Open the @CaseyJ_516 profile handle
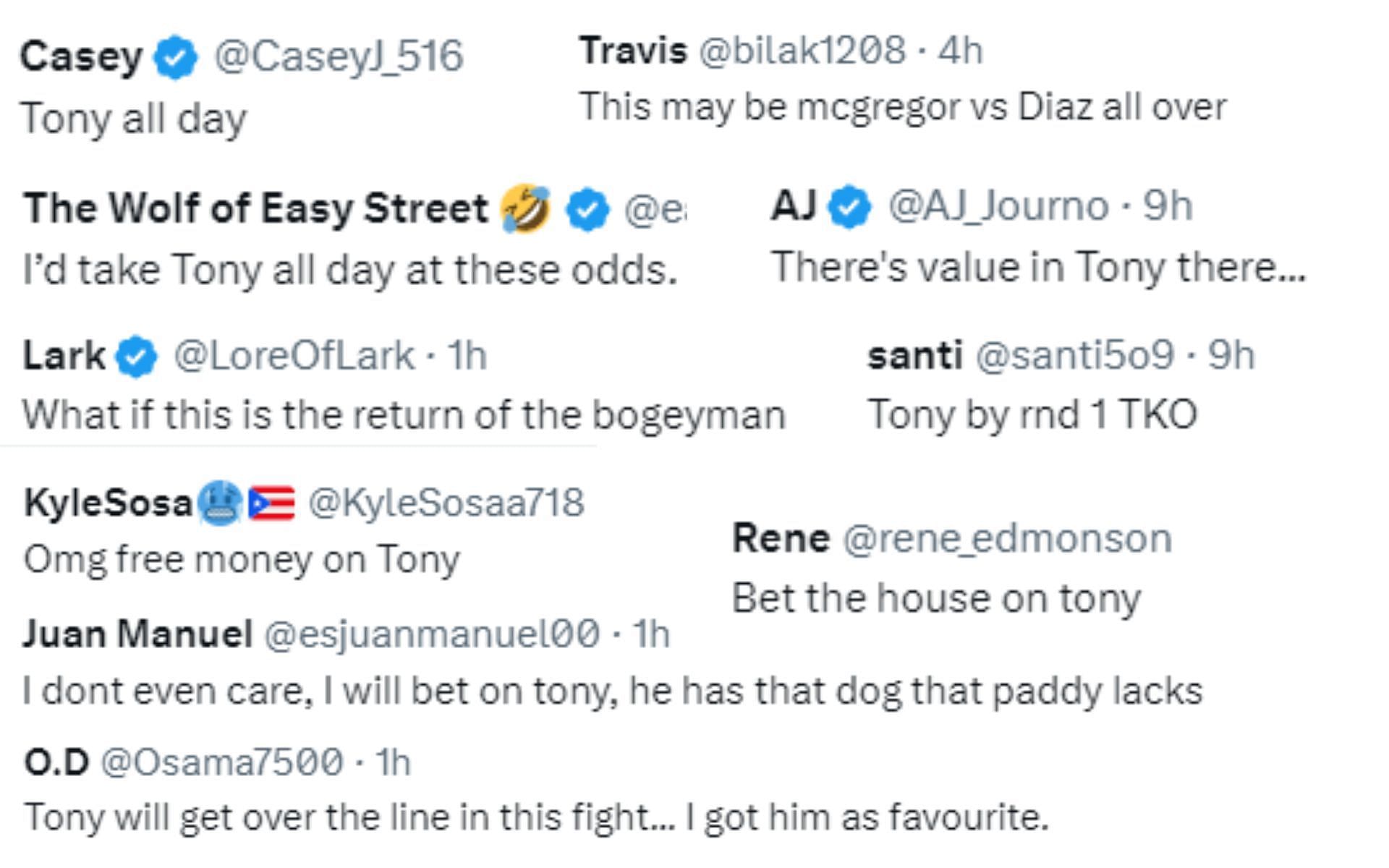The image size is (1389, 868). [x=339, y=56]
